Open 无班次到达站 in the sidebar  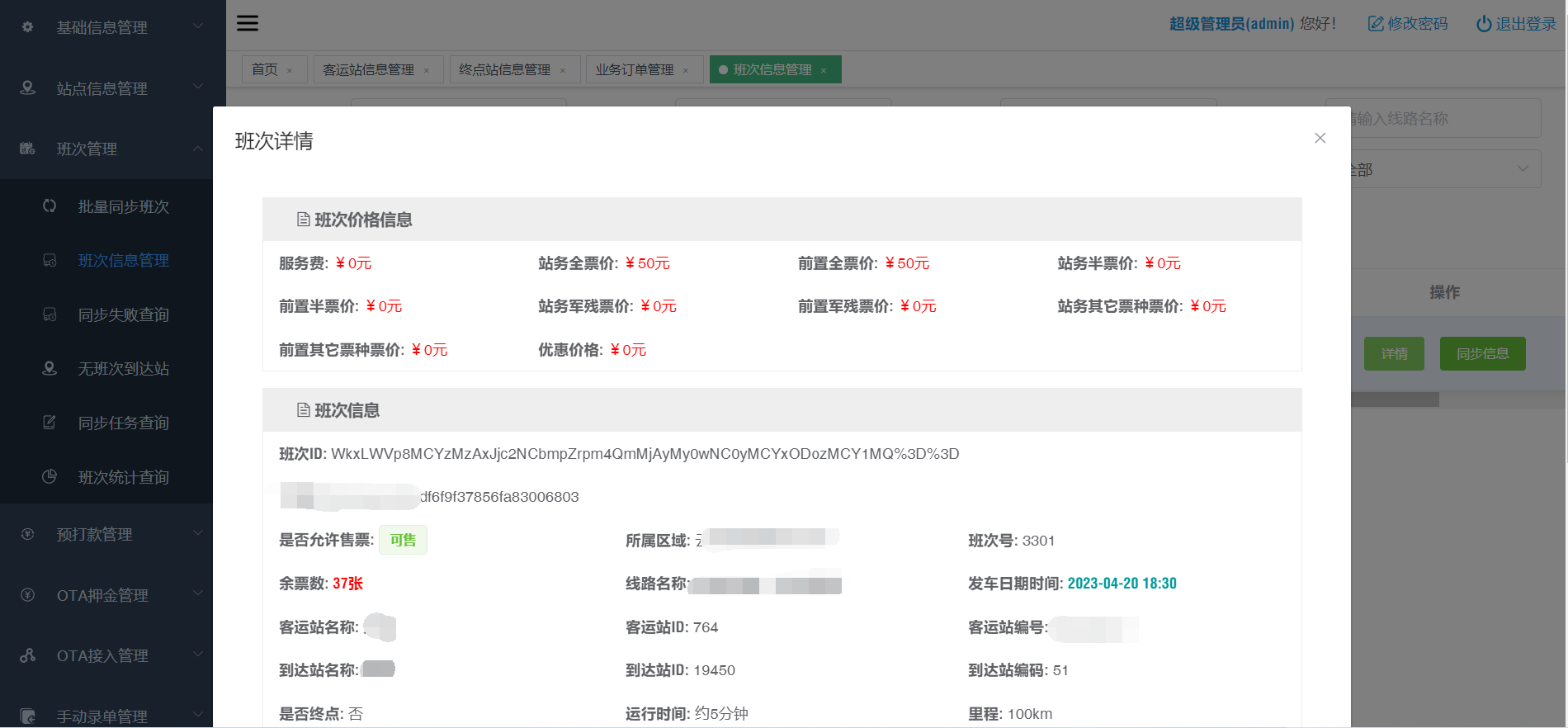pos(124,368)
